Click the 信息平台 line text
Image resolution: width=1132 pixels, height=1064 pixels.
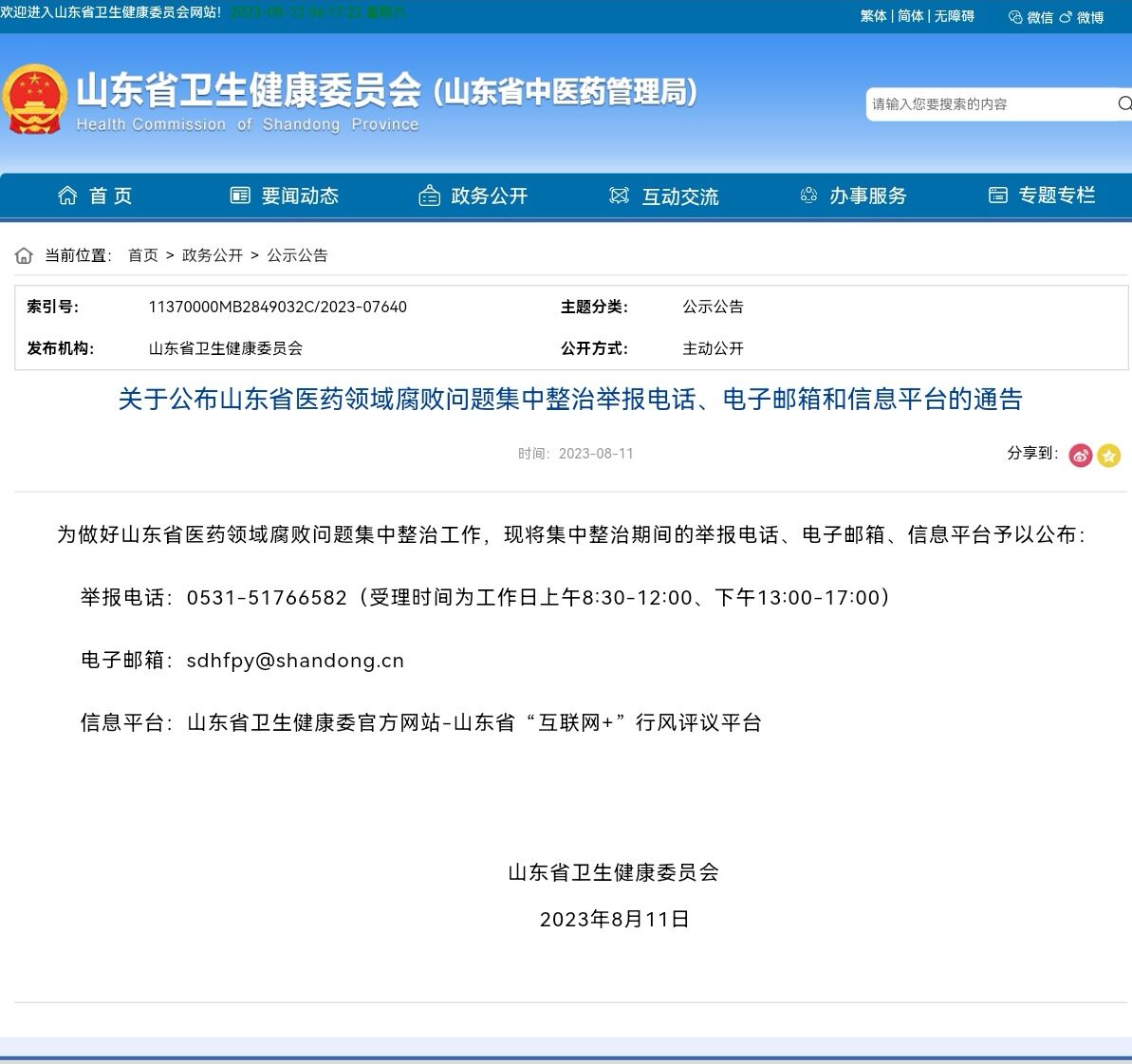[421, 722]
